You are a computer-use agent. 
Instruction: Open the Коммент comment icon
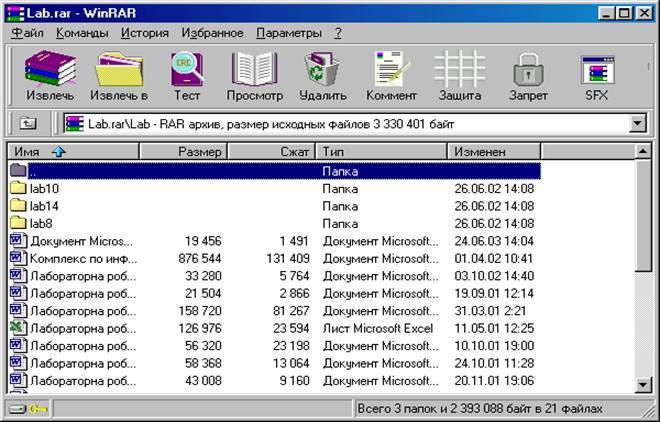[x=391, y=69]
